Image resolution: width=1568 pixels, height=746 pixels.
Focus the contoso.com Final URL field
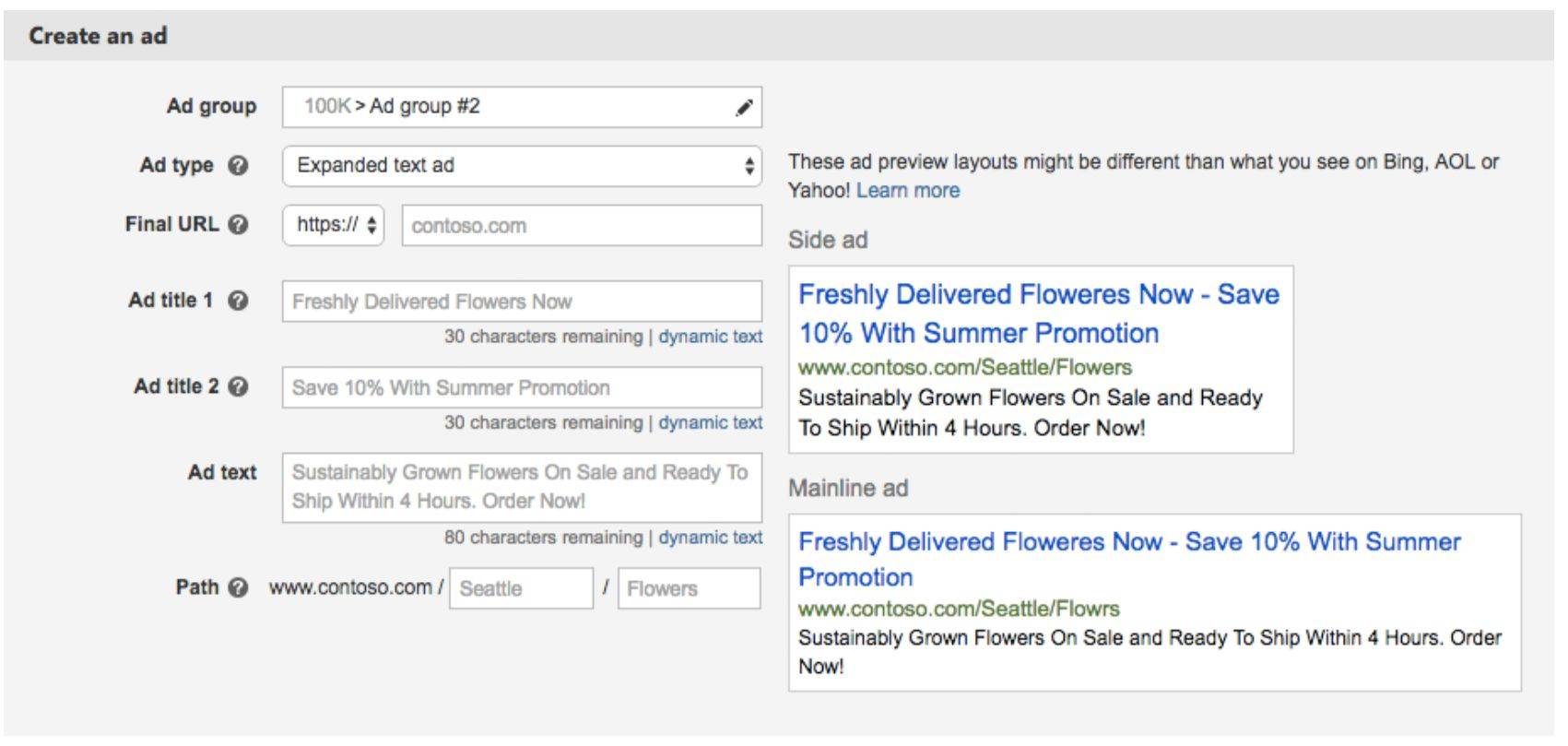582,226
